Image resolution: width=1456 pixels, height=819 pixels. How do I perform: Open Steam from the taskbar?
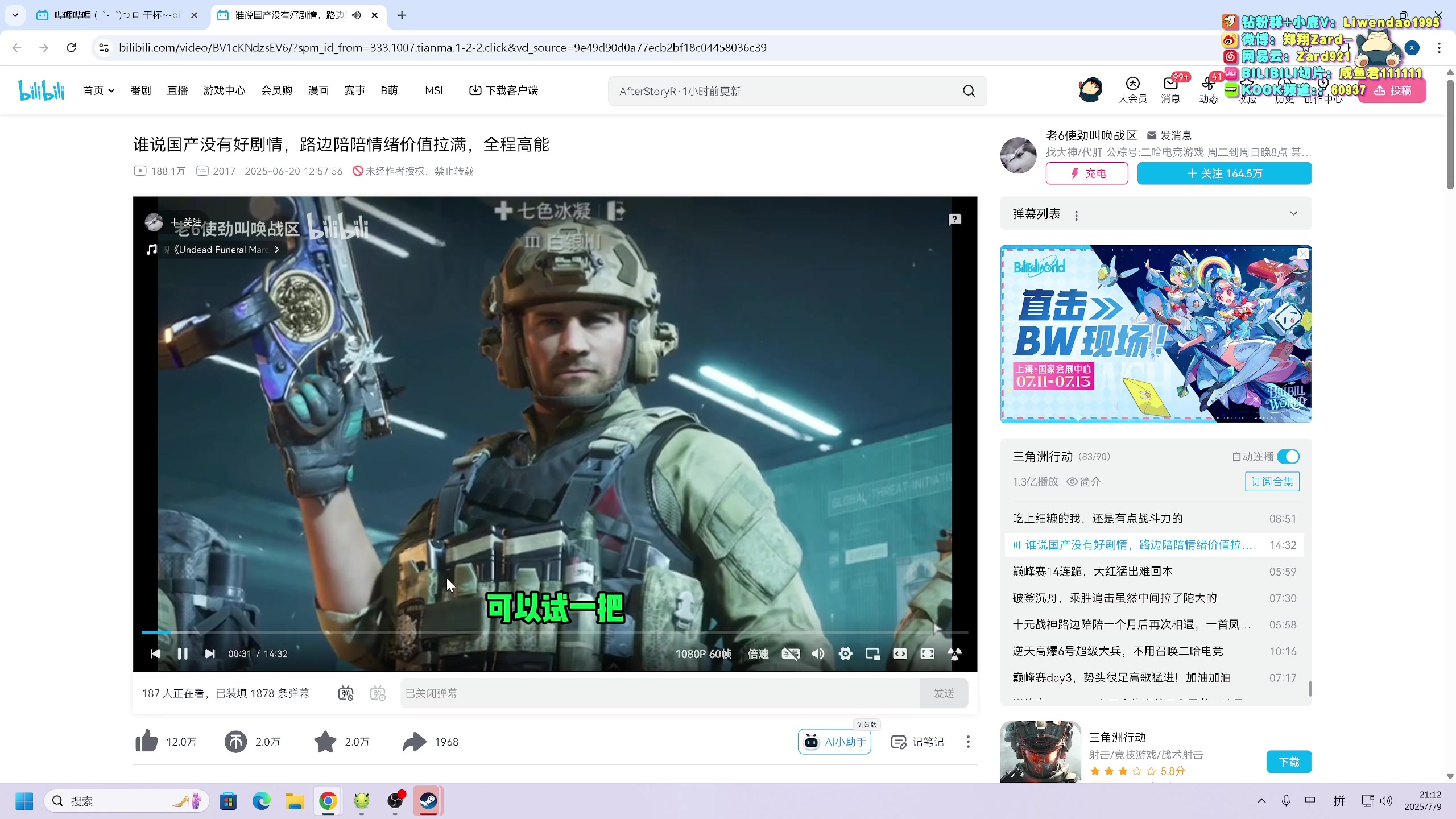click(x=428, y=801)
